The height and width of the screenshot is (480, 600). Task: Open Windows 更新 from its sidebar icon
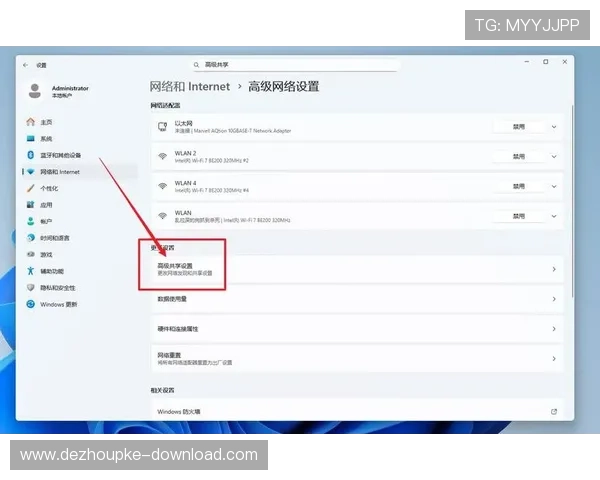pos(31,304)
